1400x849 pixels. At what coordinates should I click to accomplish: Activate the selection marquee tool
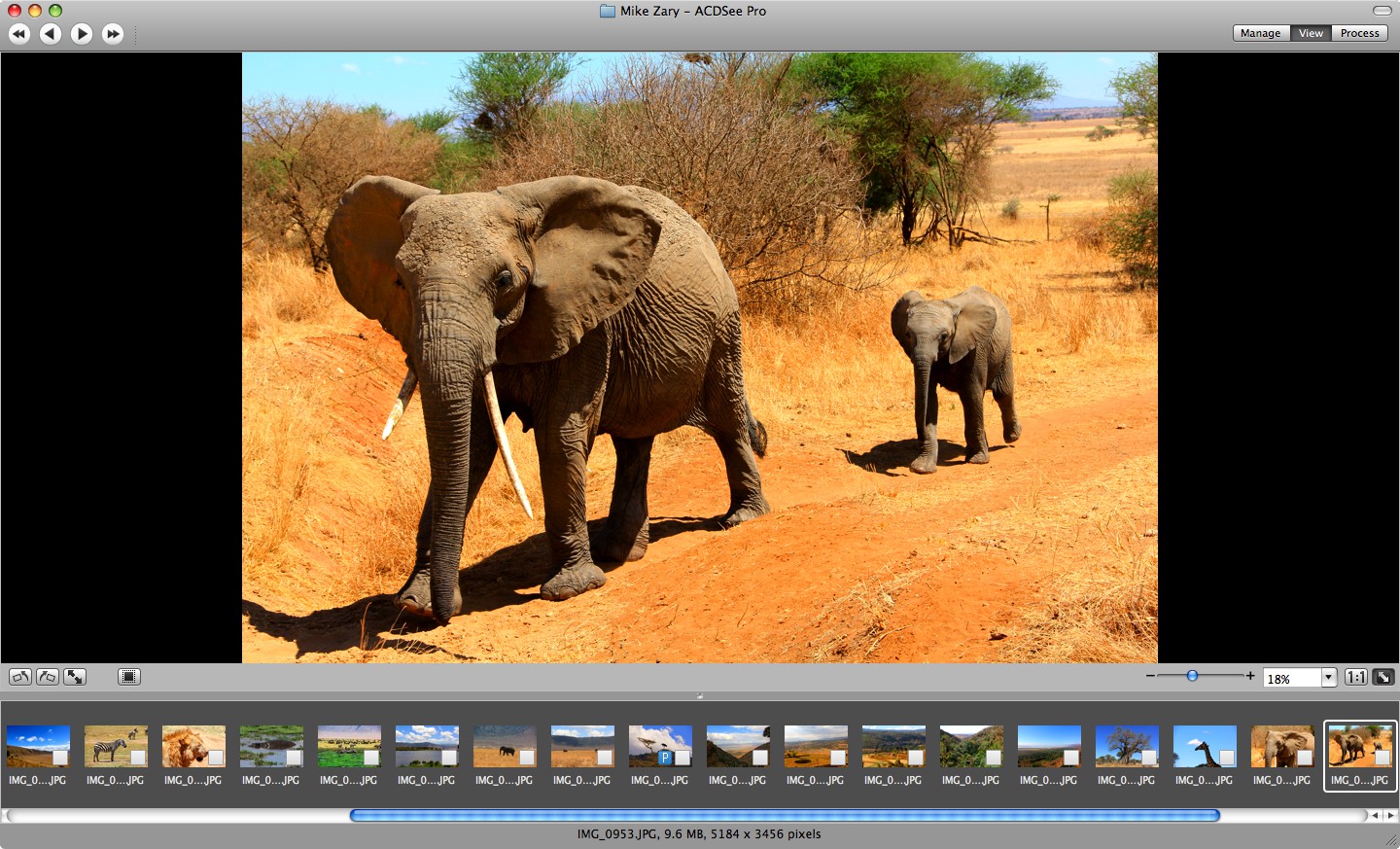click(129, 677)
